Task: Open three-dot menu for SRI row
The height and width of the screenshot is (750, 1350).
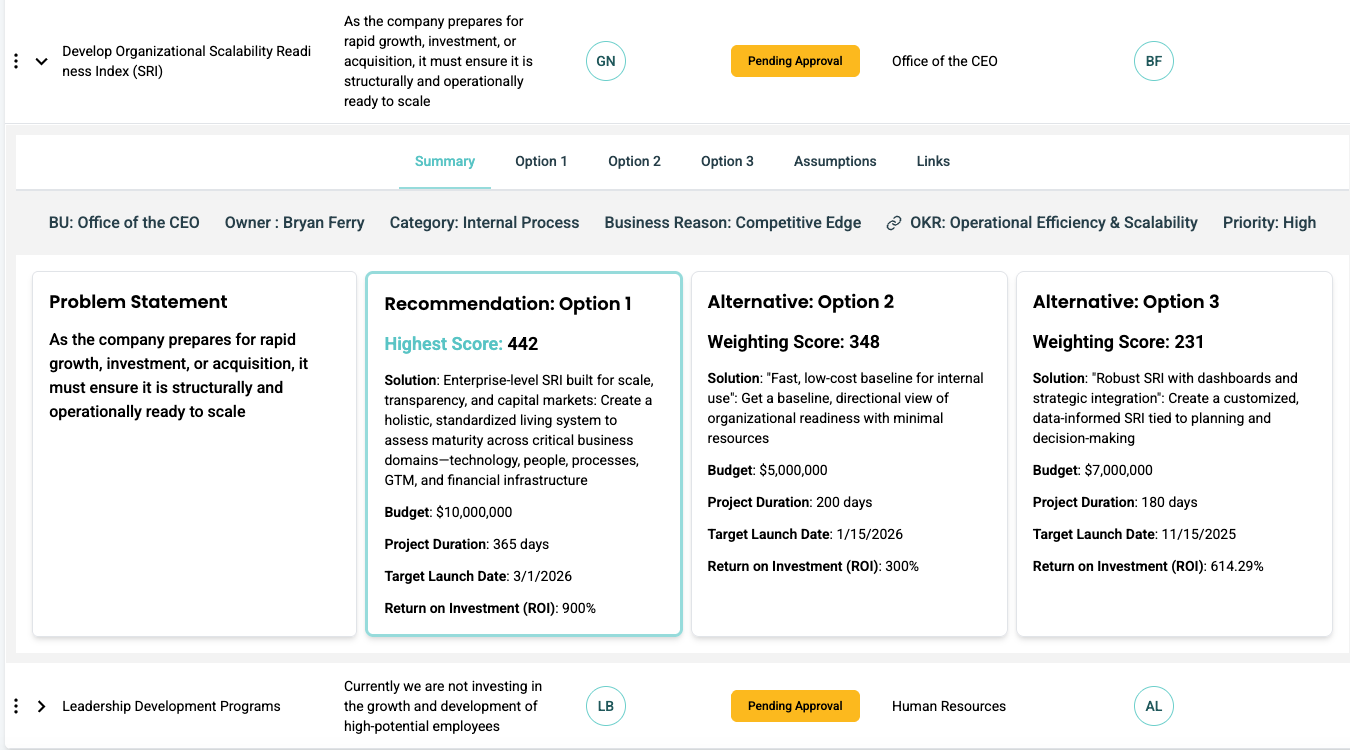Action: pyautogui.click(x=16, y=61)
